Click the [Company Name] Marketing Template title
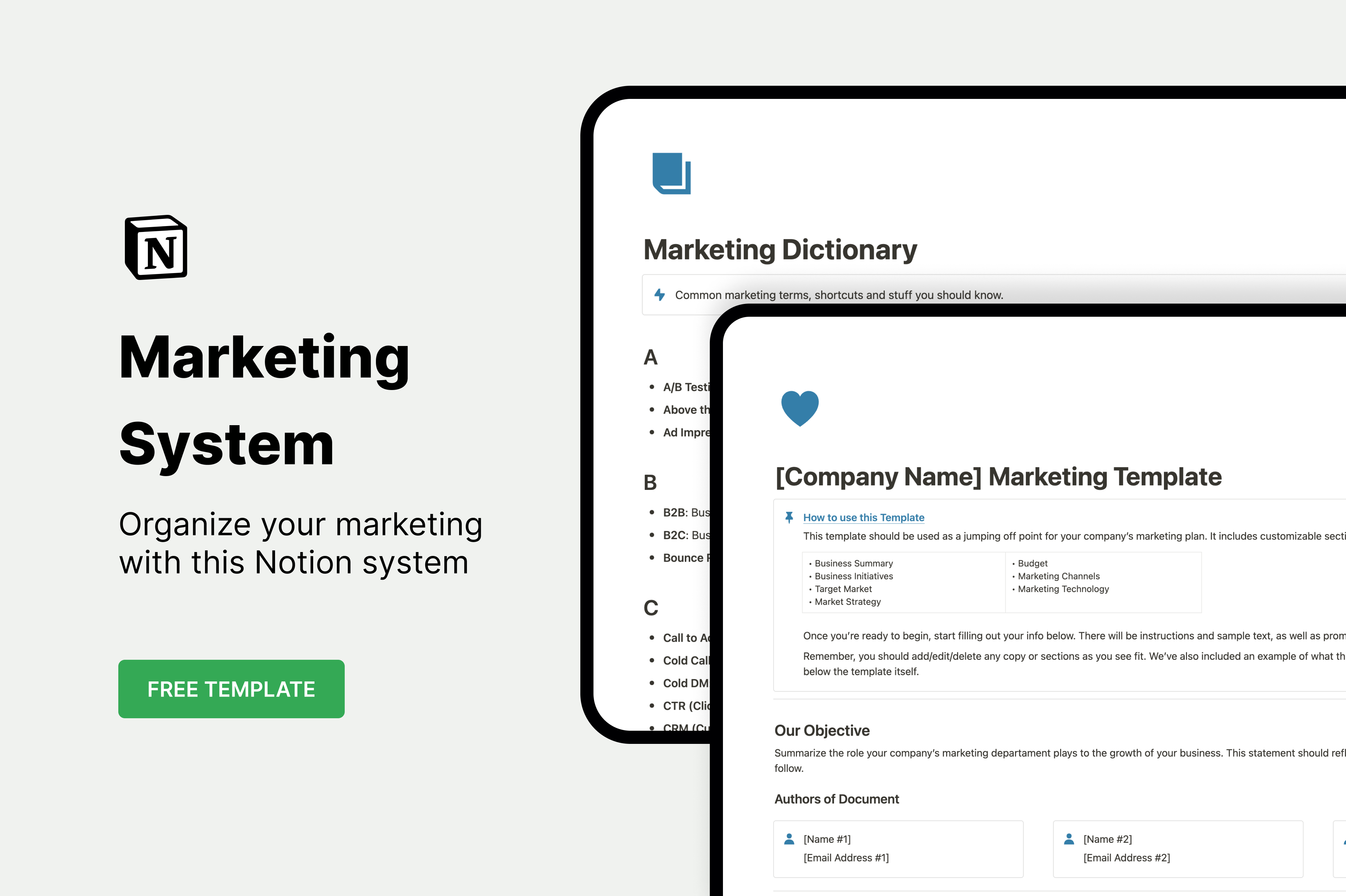This screenshot has width=1346, height=896. [x=998, y=476]
